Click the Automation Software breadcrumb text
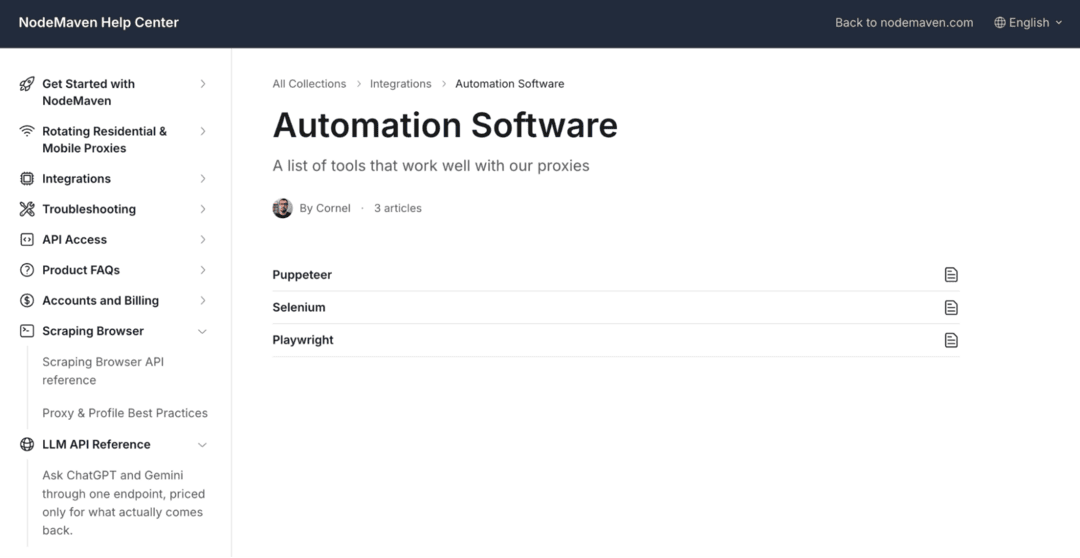This screenshot has width=1080, height=558. 510,83
